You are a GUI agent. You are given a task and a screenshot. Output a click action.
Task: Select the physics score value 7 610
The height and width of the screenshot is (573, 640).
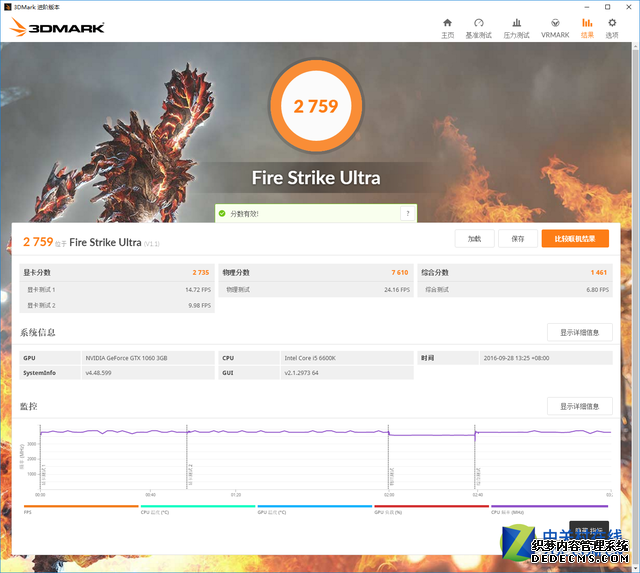click(x=400, y=273)
